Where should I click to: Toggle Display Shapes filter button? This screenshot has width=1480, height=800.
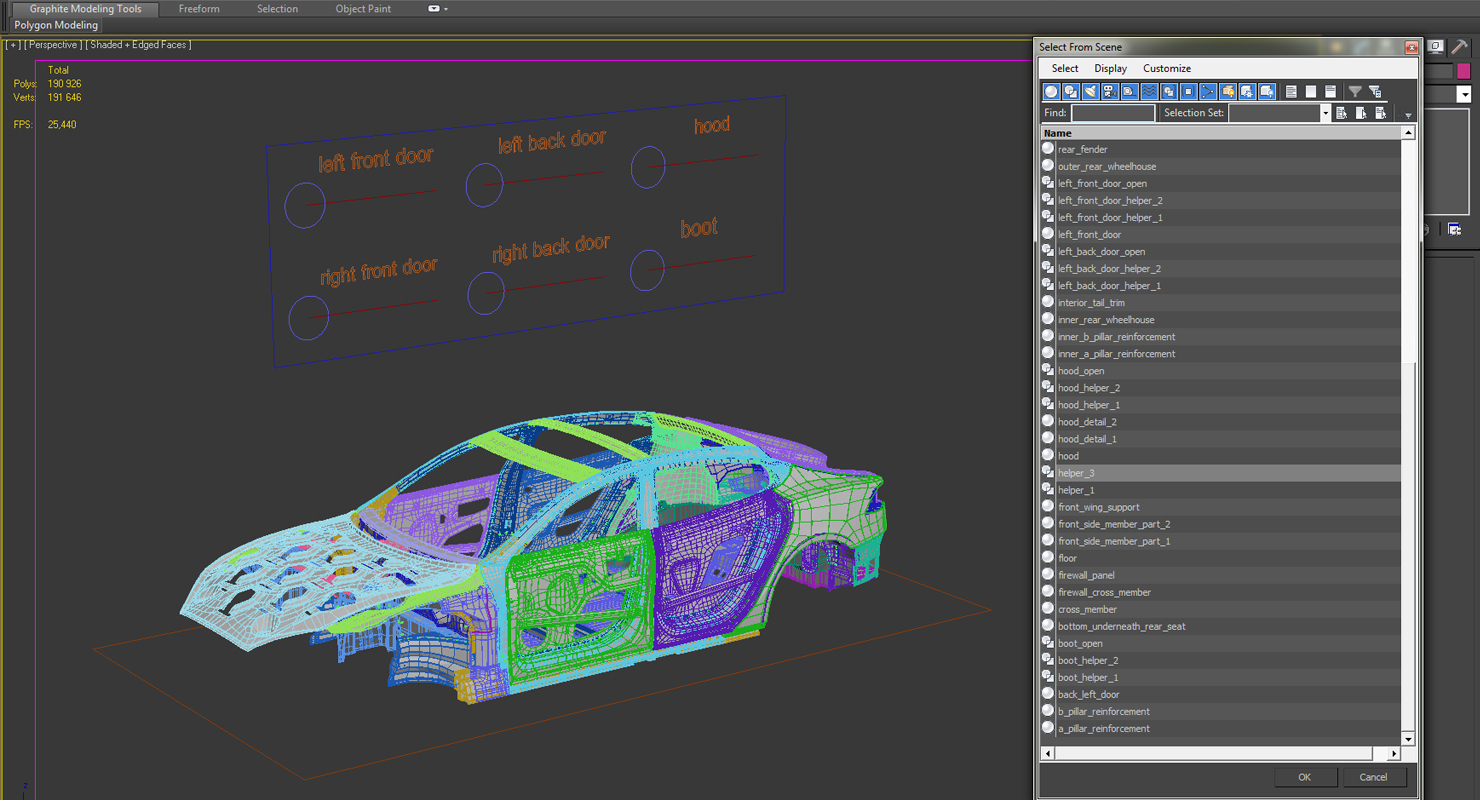(x=1071, y=91)
